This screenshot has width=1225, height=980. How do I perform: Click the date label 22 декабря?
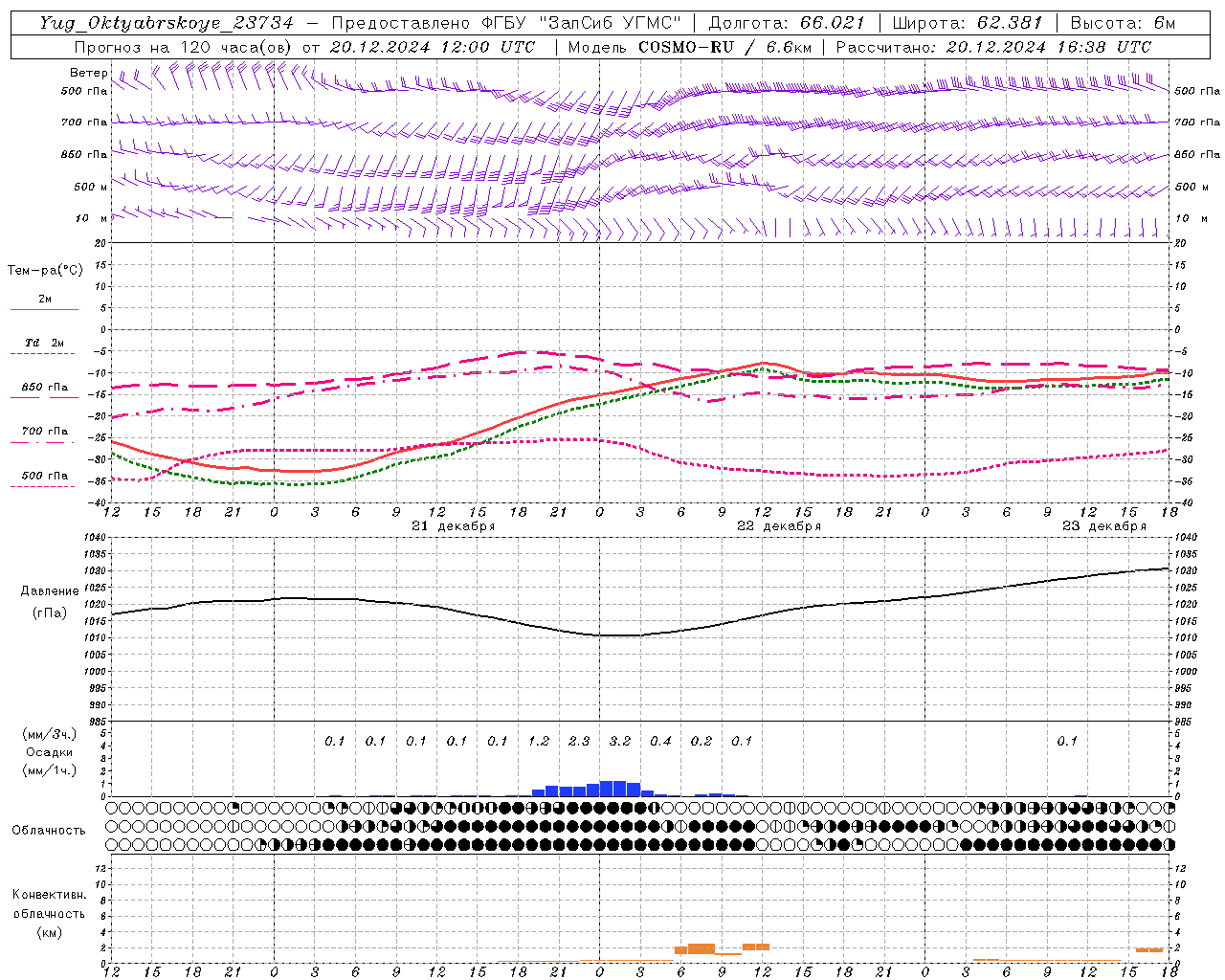[x=778, y=526]
